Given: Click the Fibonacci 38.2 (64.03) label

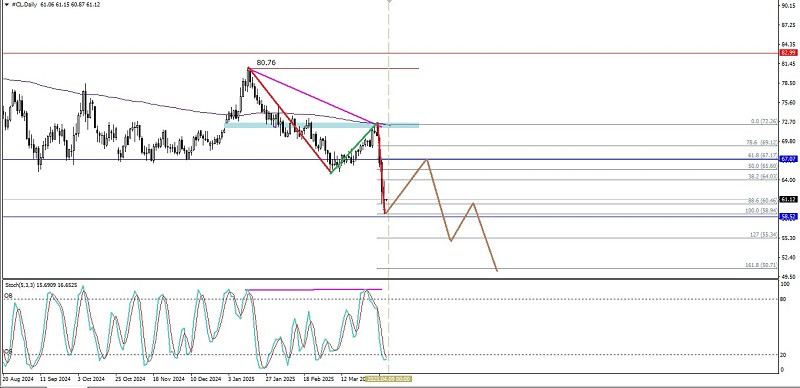Looking at the screenshot, I should 764,177.
